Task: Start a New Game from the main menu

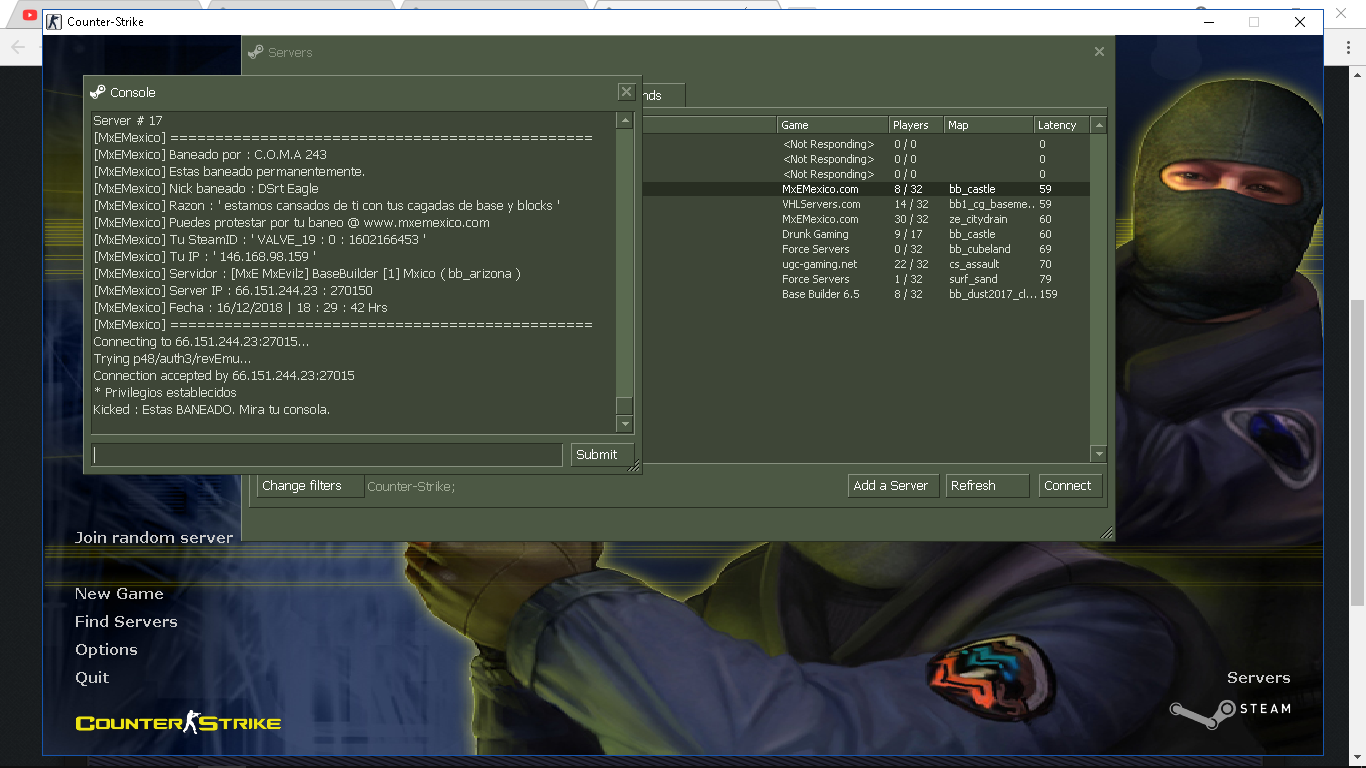Action: (119, 593)
